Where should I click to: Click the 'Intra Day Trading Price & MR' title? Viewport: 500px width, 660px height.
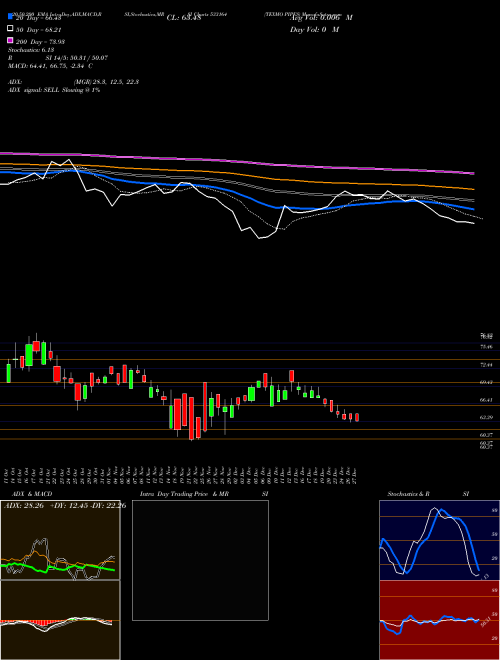pos(184,494)
